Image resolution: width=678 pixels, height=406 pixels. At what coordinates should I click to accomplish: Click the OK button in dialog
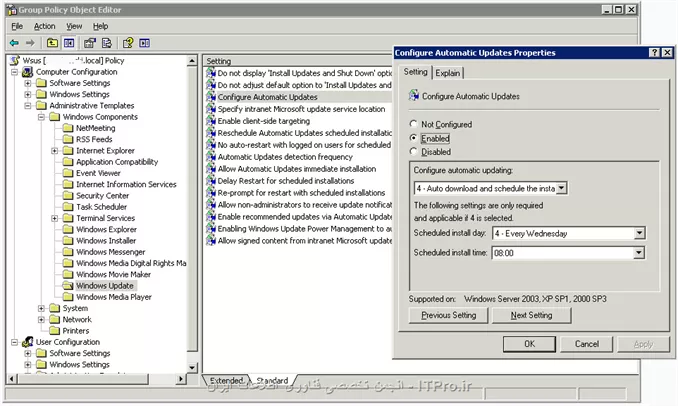(529, 344)
